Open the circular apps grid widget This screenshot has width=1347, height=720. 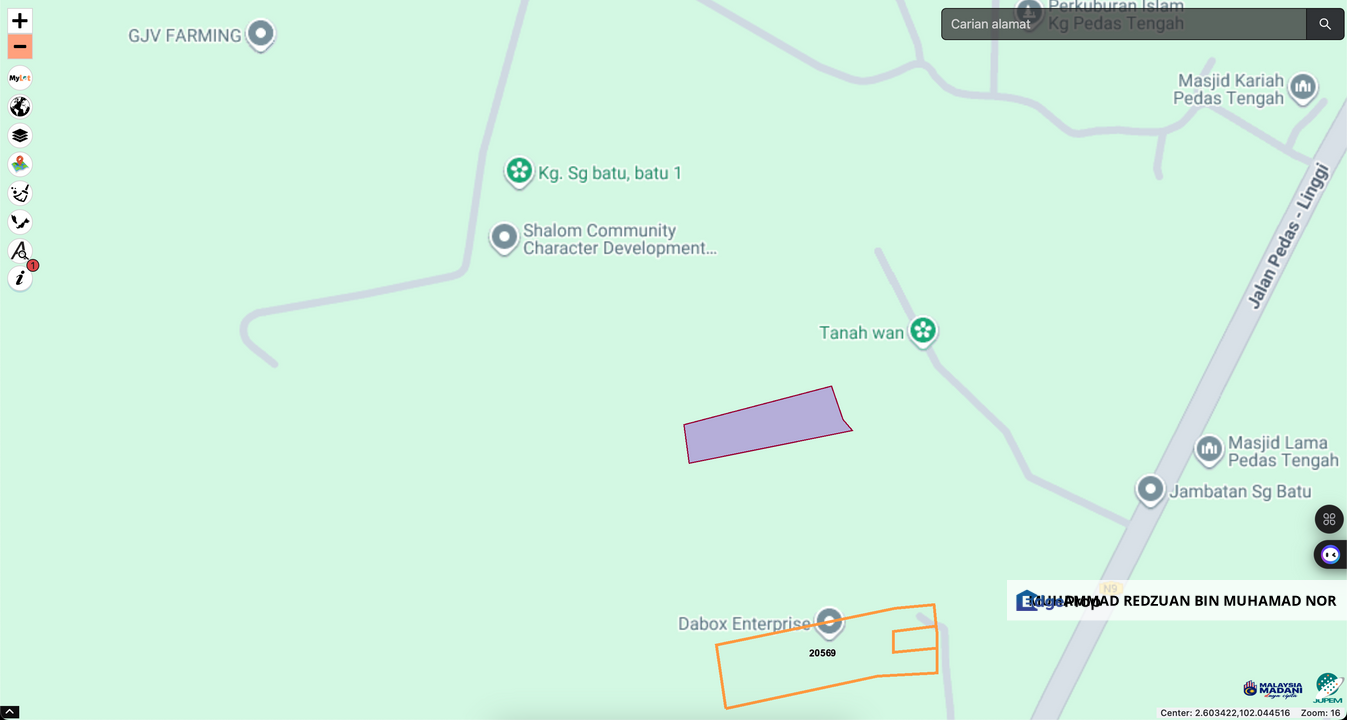pyautogui.click(x=1329, y=519)
